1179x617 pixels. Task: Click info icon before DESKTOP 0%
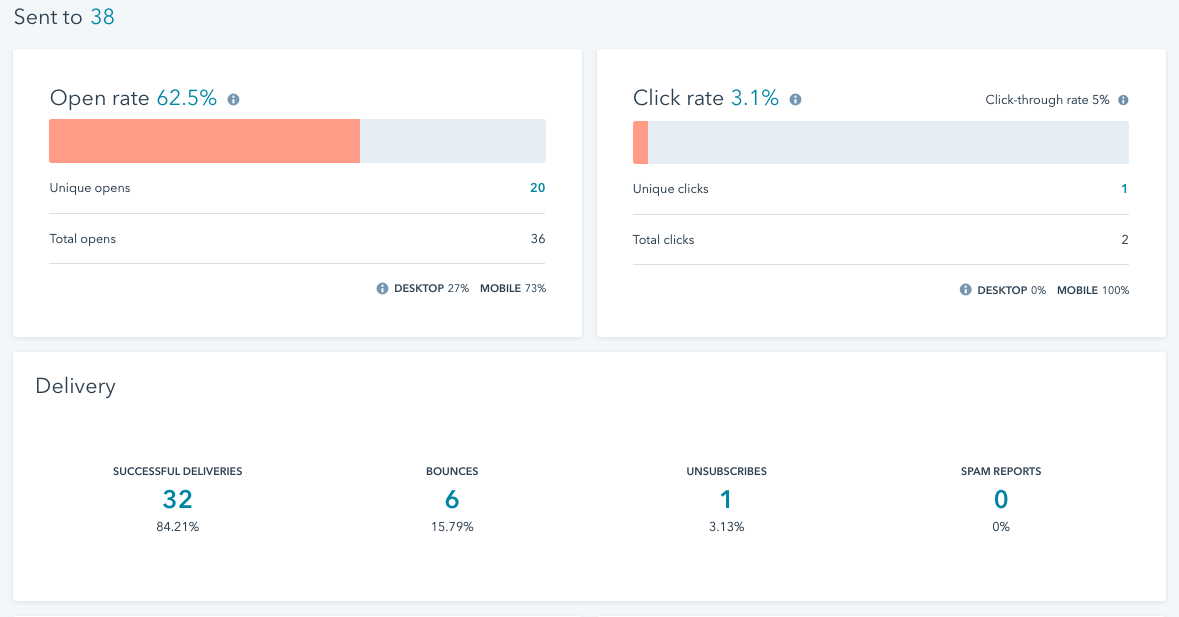965,290
